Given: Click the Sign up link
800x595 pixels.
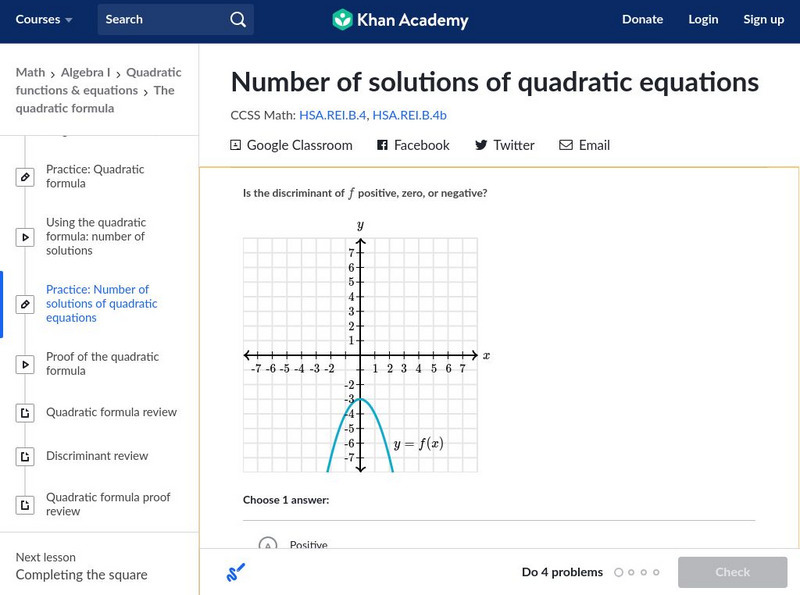Looking at the screenshot, I should point(763,19).
